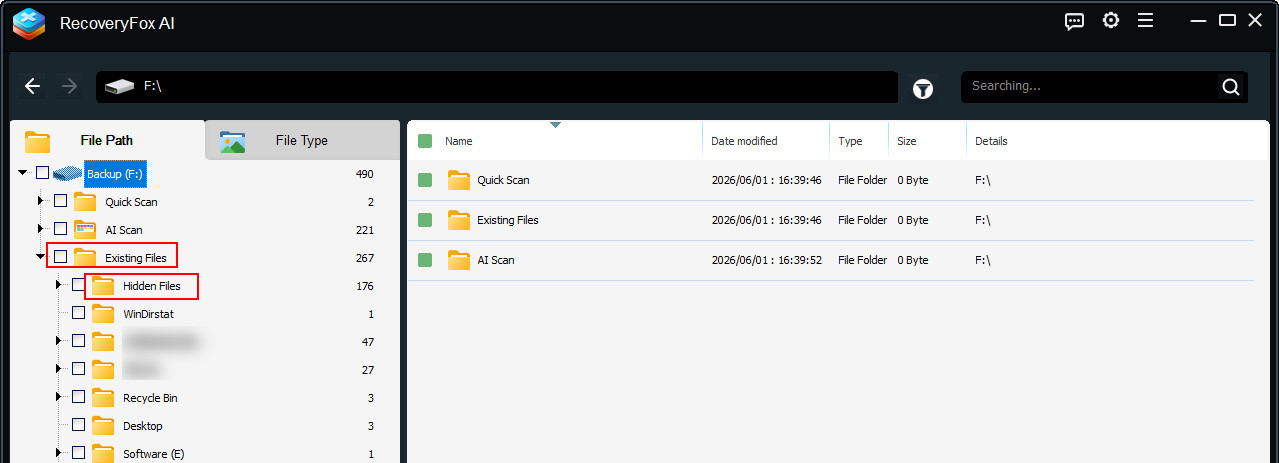1279x463 pixels.
Task: Expand the folder with count 27
Action: pyautogui.click(x=59, y=369)
